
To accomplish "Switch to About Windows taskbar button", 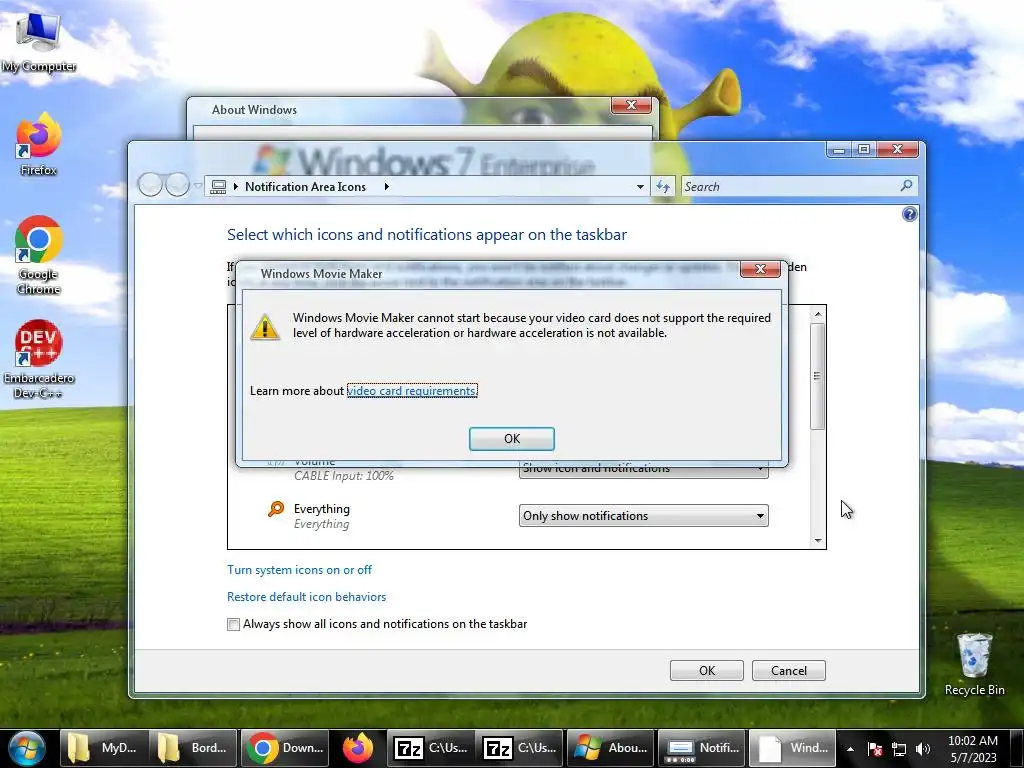I will point(610,748).
